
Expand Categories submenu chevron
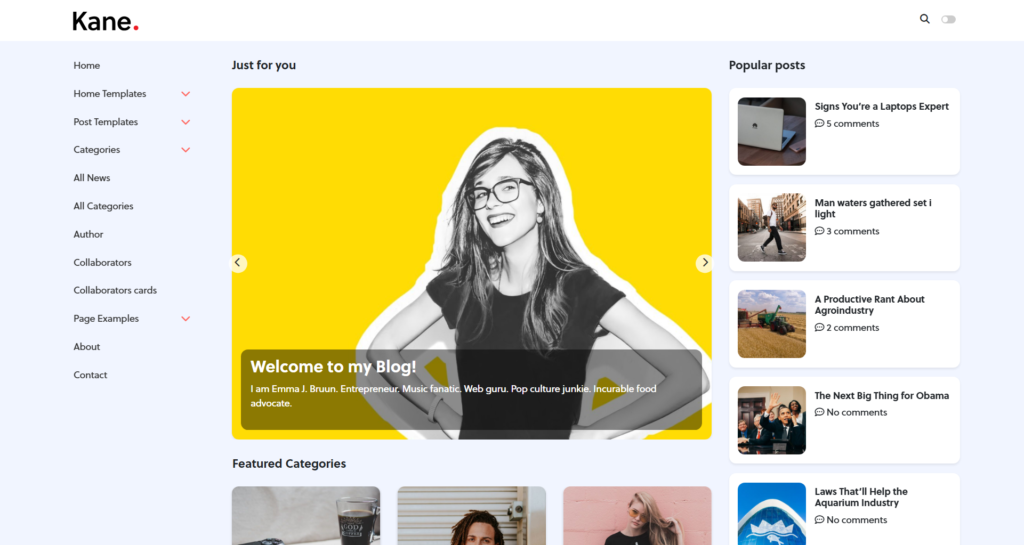click(185, 150)
